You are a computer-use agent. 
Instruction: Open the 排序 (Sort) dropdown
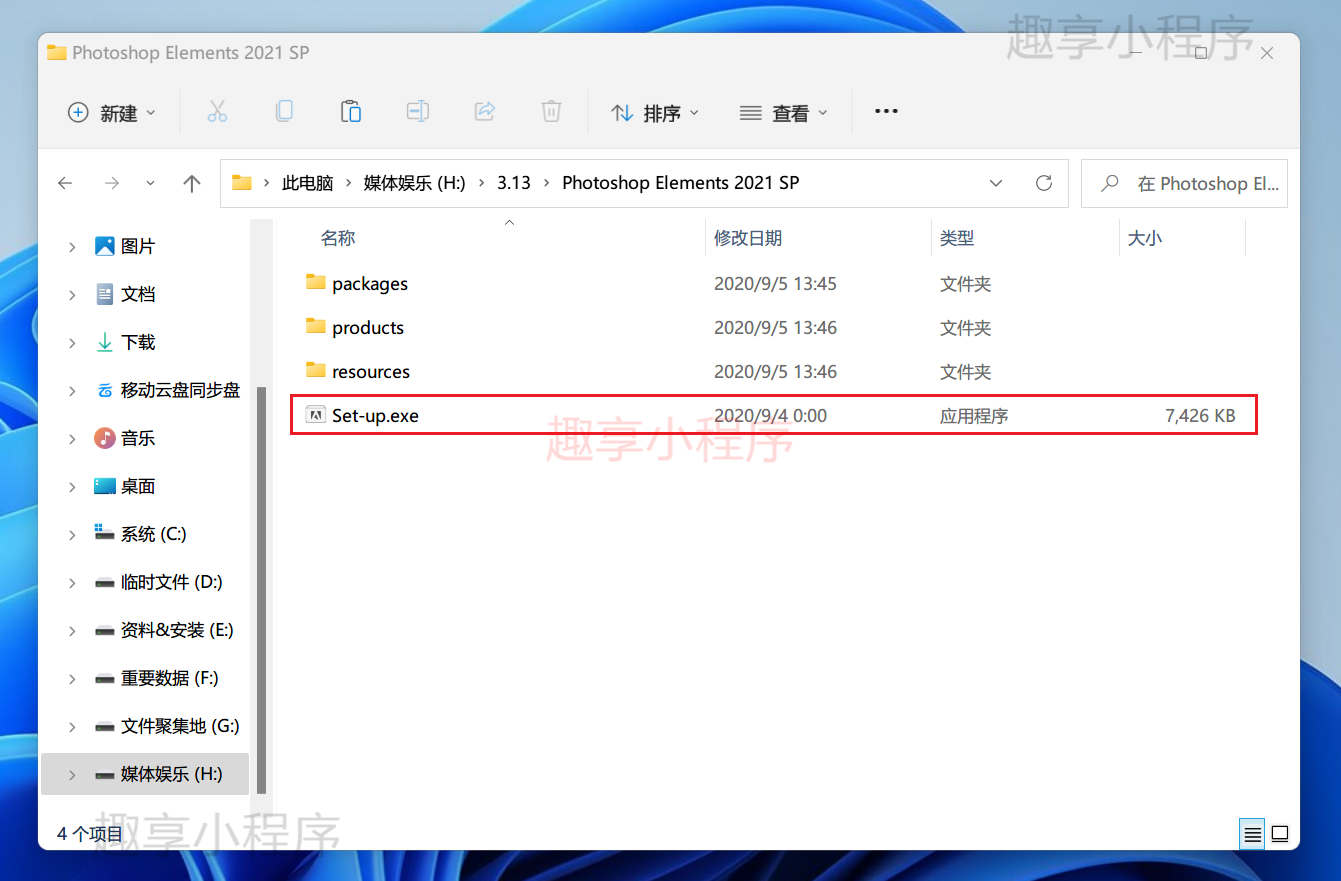click(655, 112)
